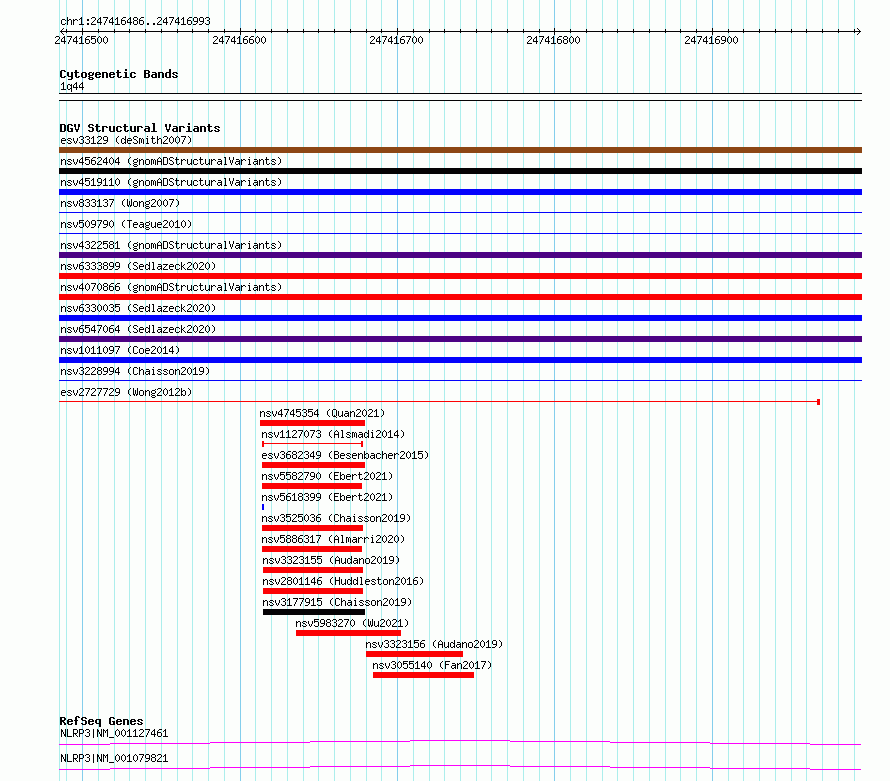Click the Cytogenetic Bands track title
Screen dimensions: 890x781
(x=119, y=74)
